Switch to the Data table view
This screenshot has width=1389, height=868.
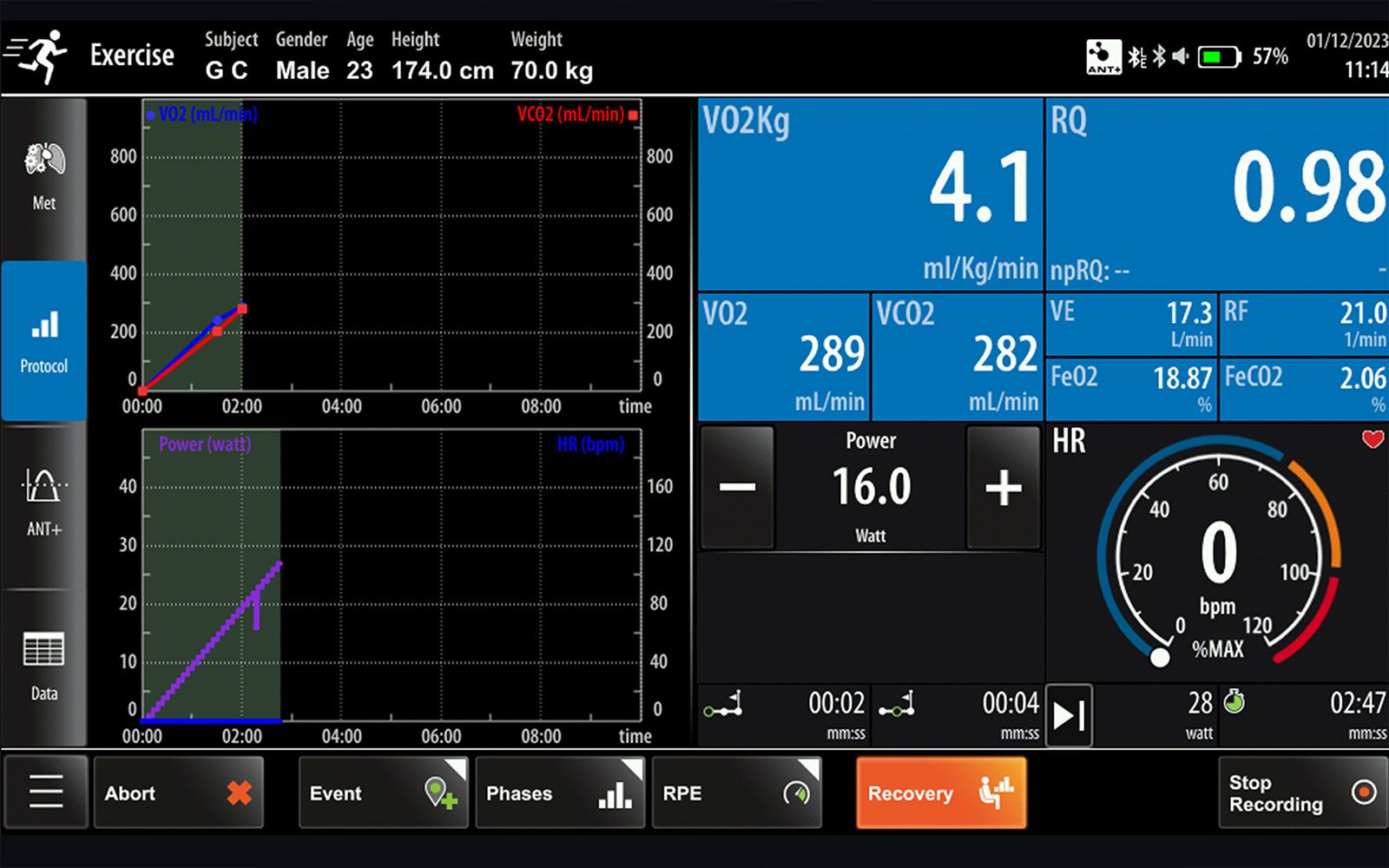43,665
